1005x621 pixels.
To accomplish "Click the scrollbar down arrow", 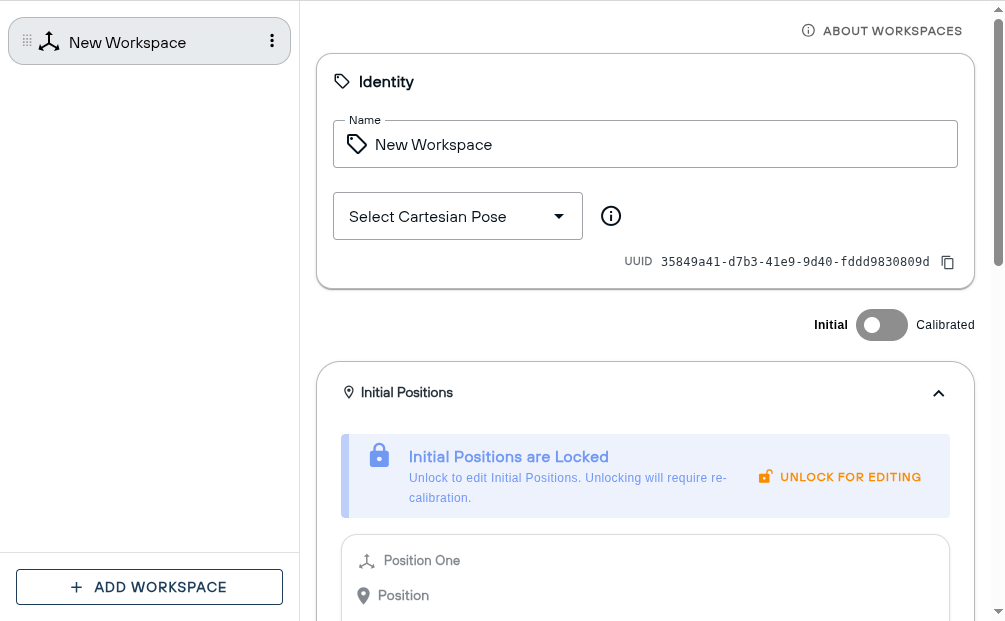I will point(998,611).
